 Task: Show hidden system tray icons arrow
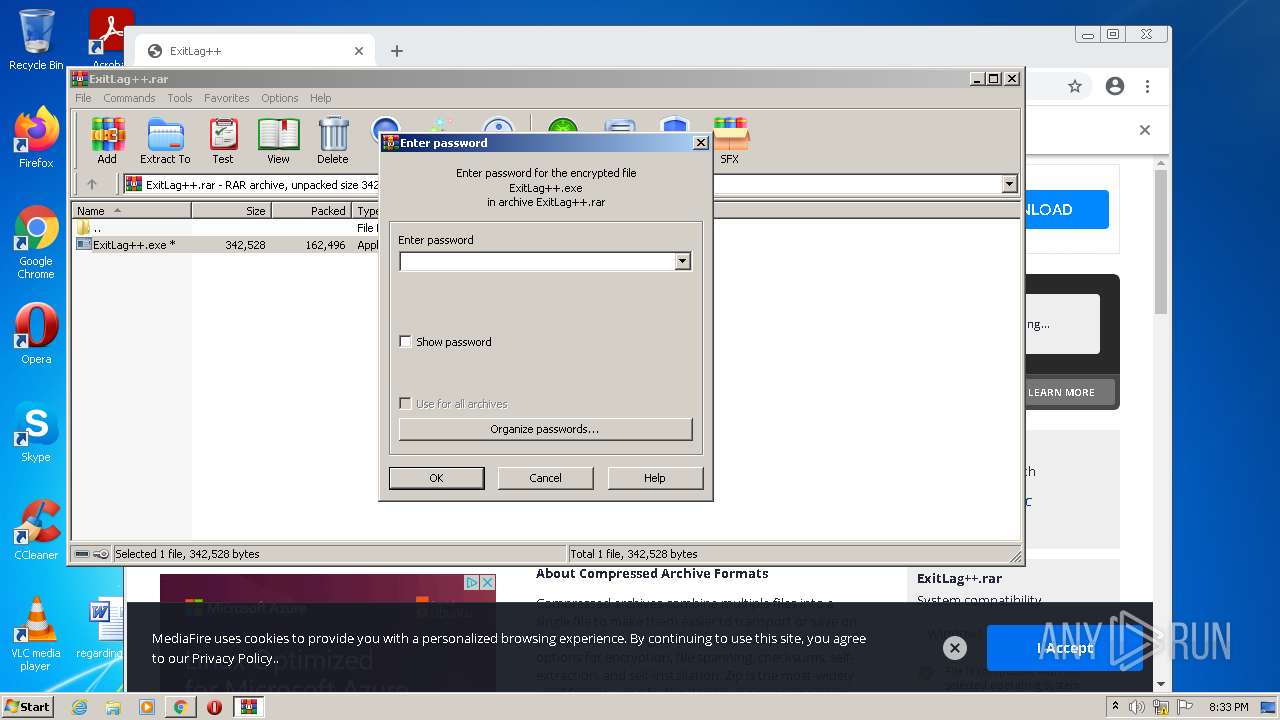pyautogui.click(x=1115, y=707)
